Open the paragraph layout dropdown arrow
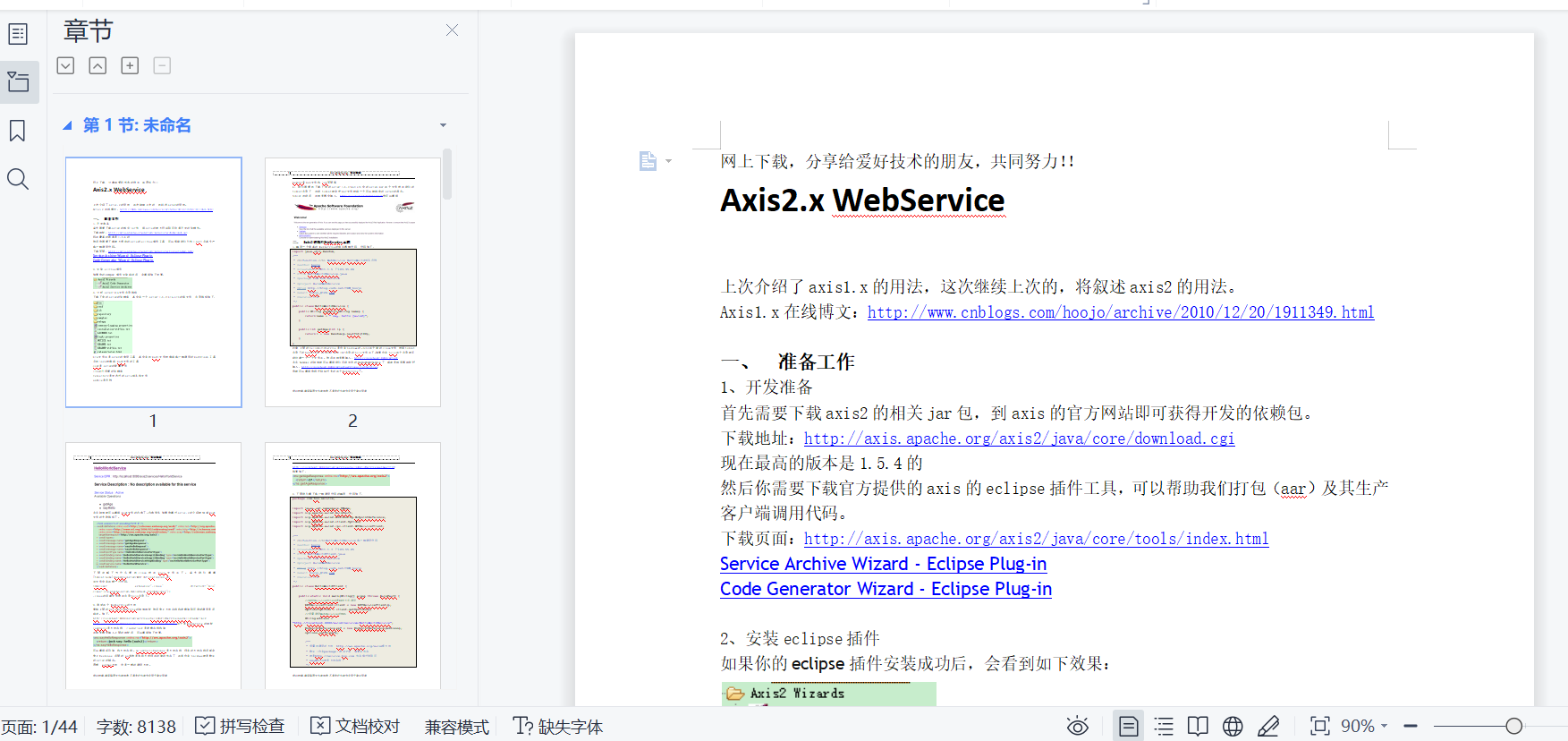 click(669, 161)
